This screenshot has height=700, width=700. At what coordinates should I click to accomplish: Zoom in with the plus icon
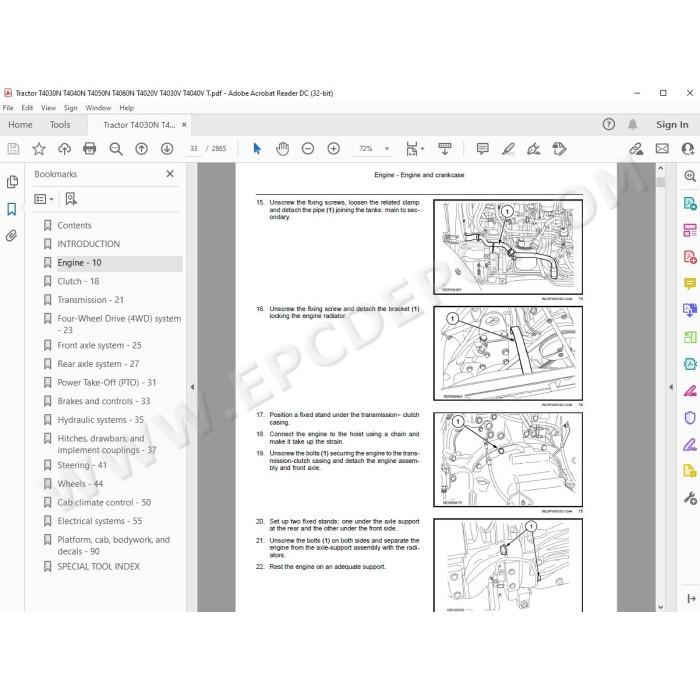click(x=333, y=149)
